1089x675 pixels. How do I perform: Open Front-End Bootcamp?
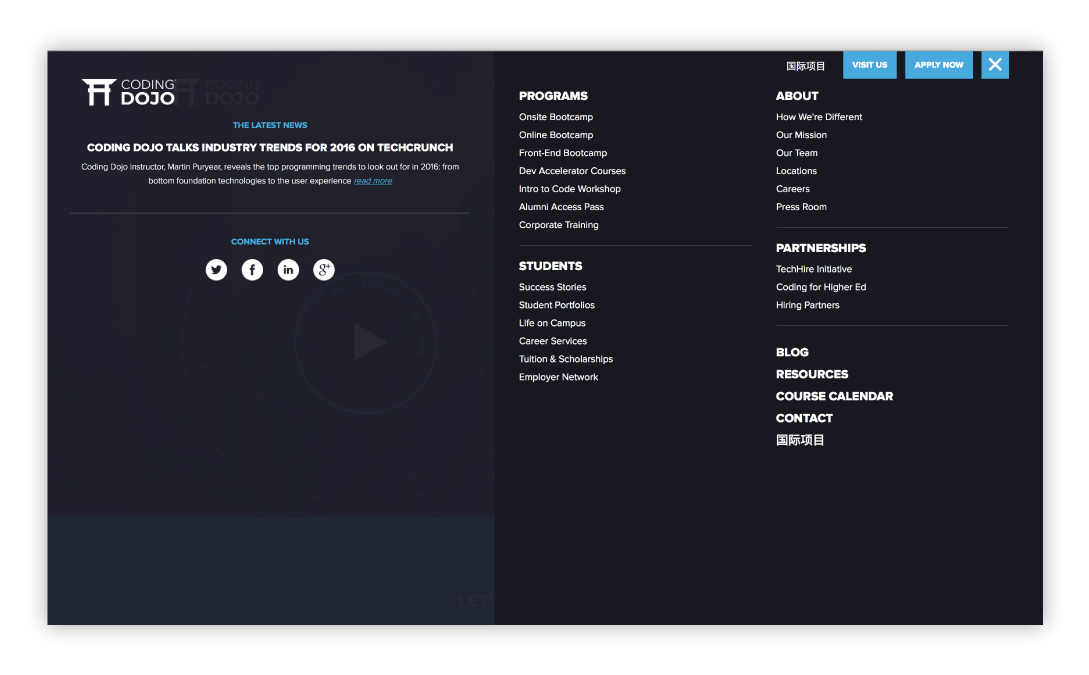click(x=563, y=153)
